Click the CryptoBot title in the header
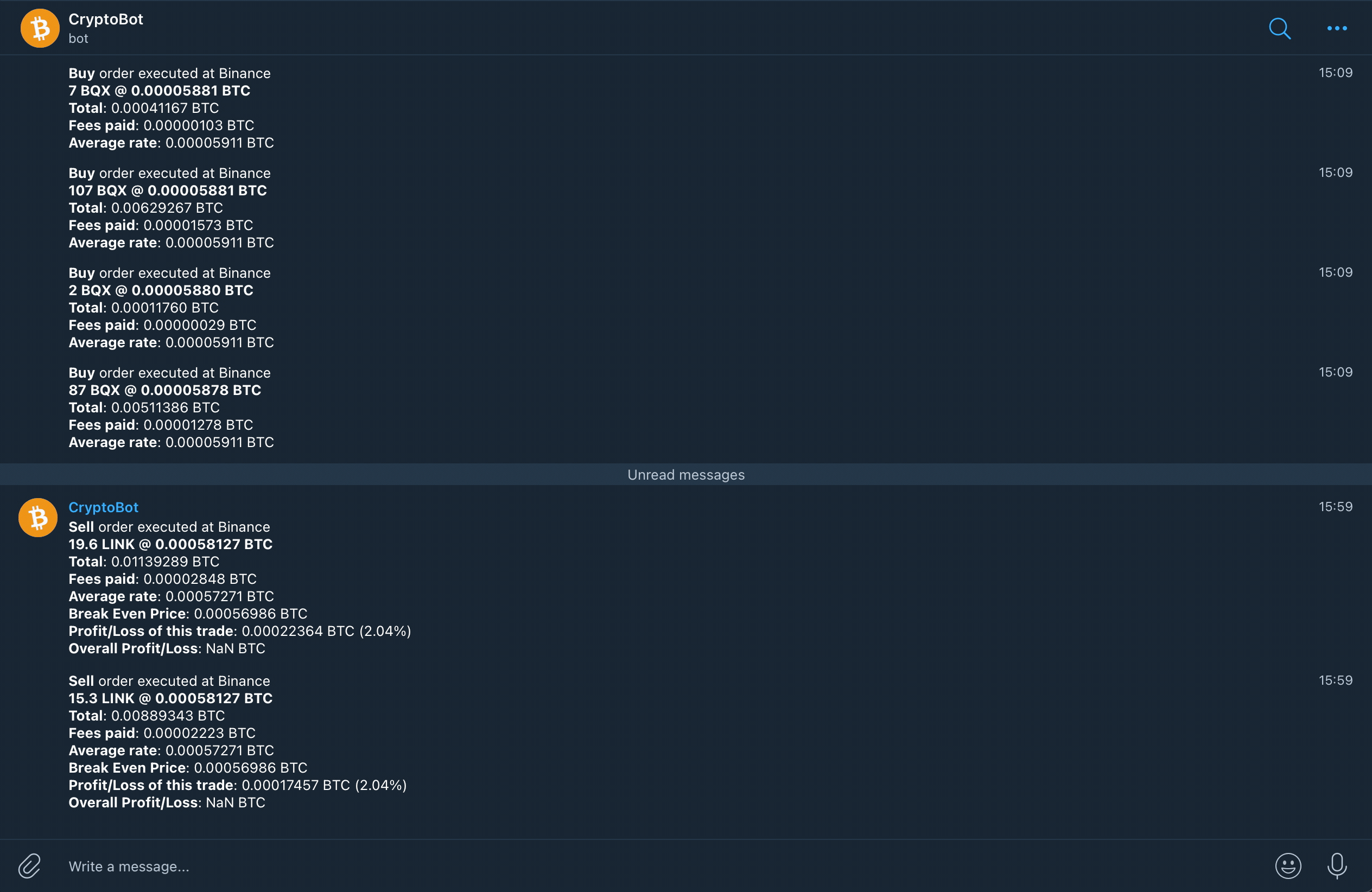Image resolution: width=1372 pixels, height=892 pixels. pos(105,19)
